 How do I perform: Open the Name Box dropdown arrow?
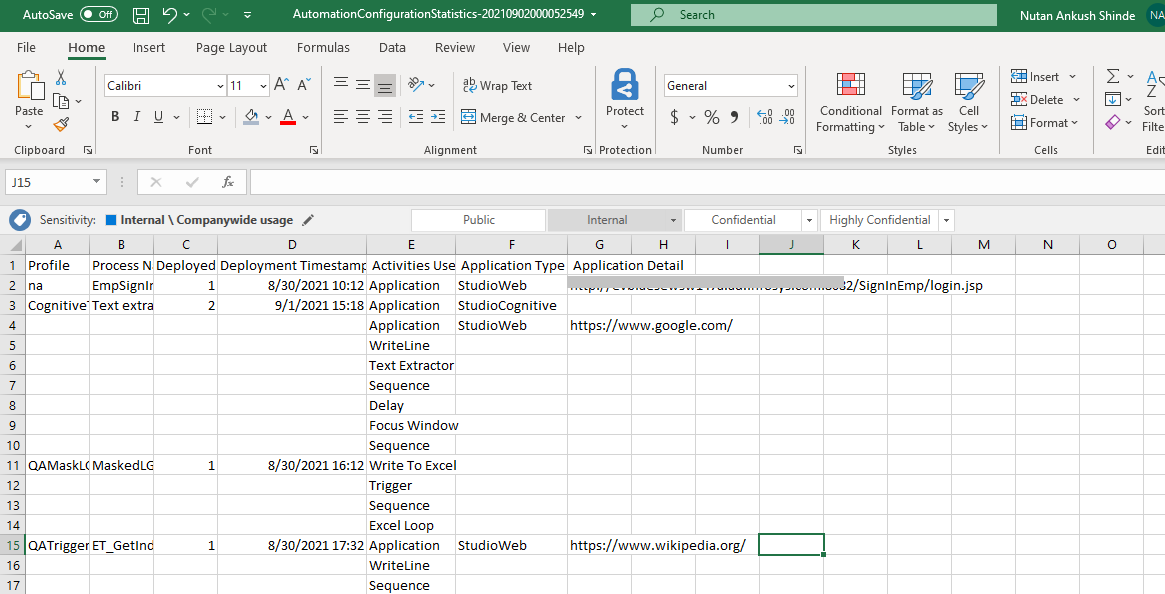pyautogui.click(x=97, y=182)
